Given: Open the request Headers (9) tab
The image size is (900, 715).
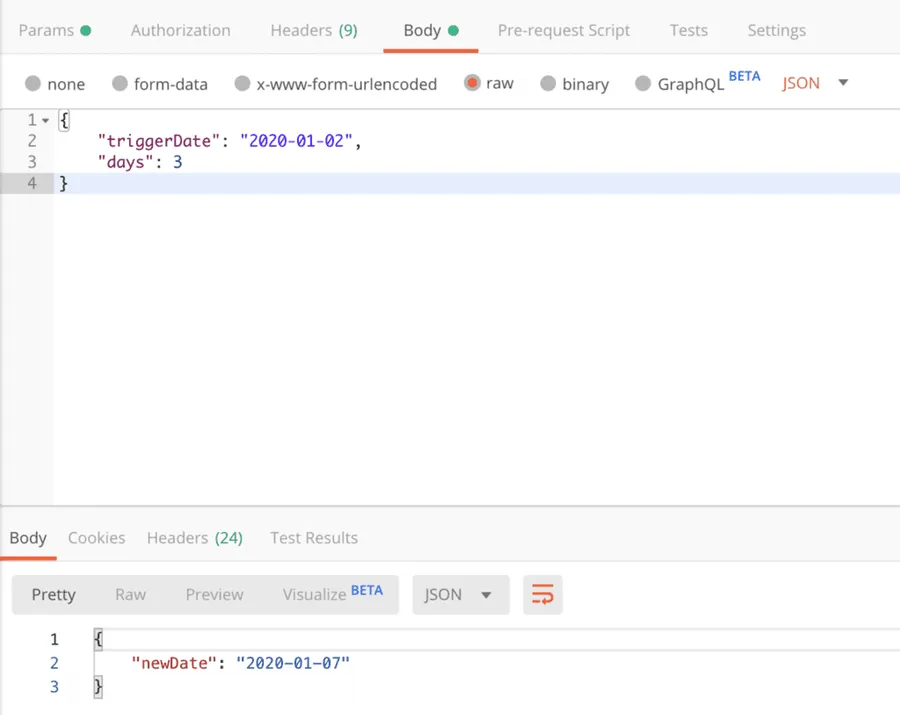Looking at the screenshot, I should click(x=313, y=30).
